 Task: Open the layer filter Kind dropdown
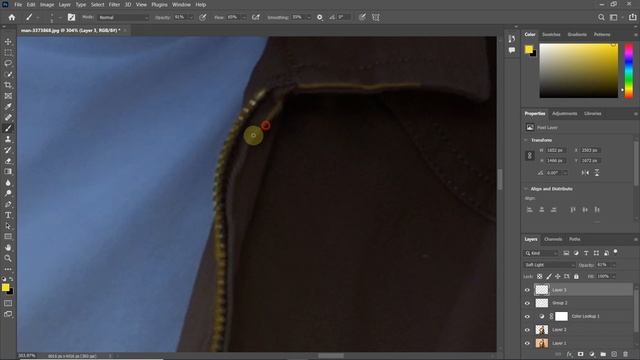541,253
